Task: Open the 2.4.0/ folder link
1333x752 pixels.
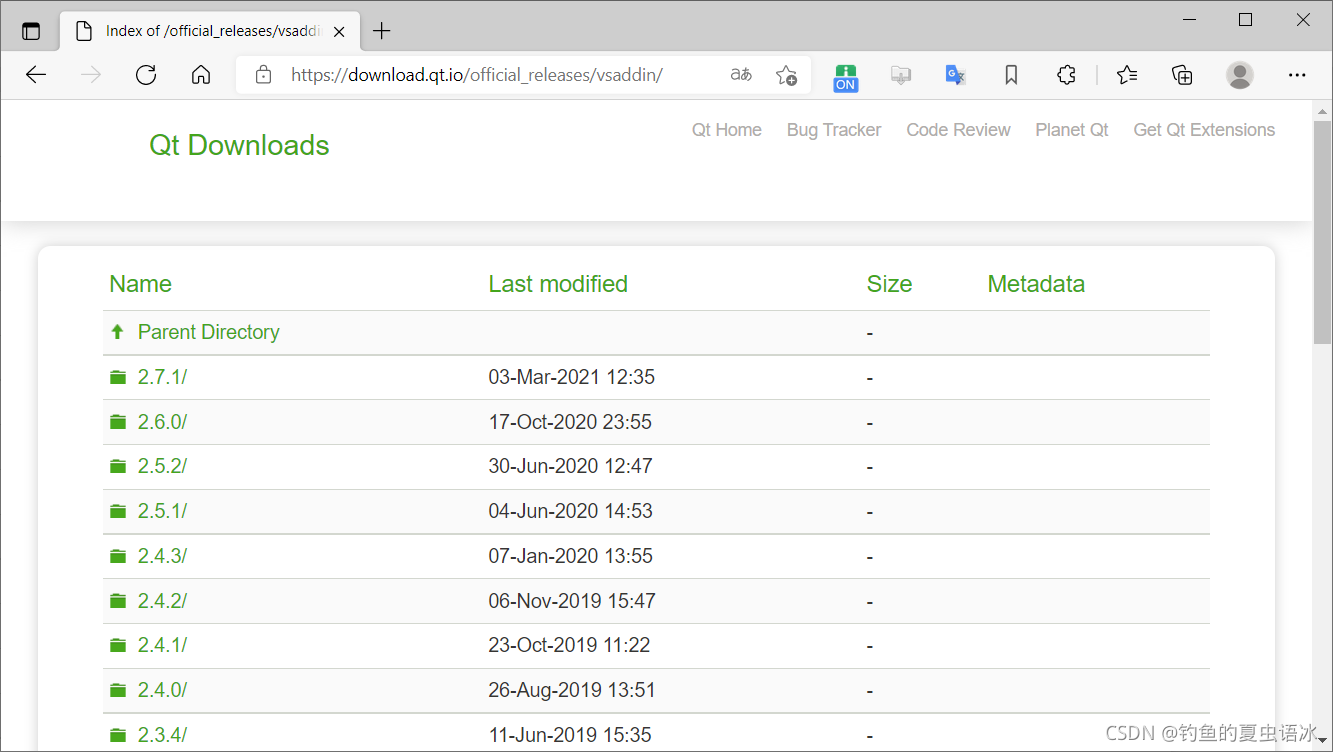Action: point(162,690)
